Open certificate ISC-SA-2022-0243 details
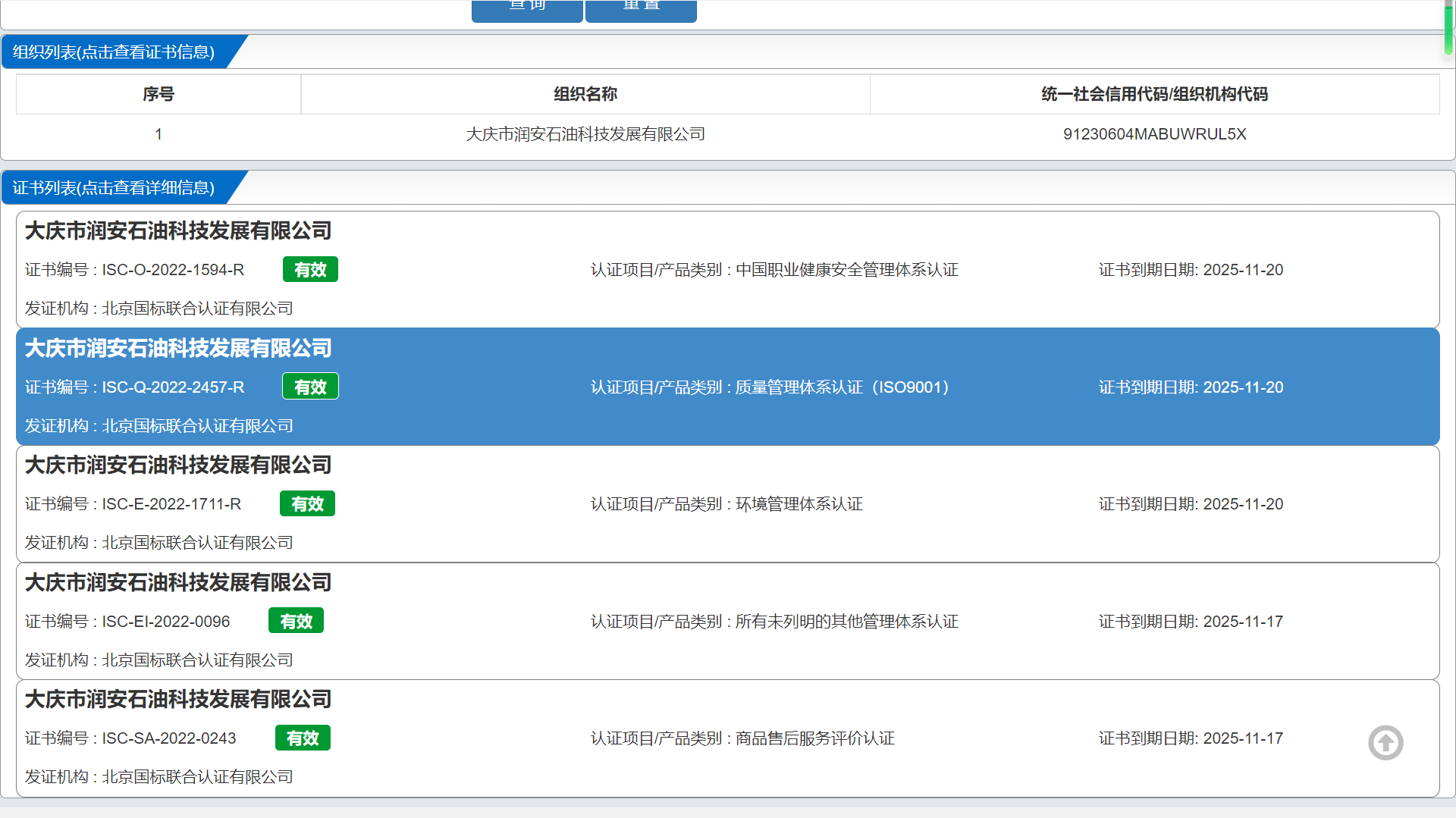This screenshot has width=1456, height=818. 728,738
